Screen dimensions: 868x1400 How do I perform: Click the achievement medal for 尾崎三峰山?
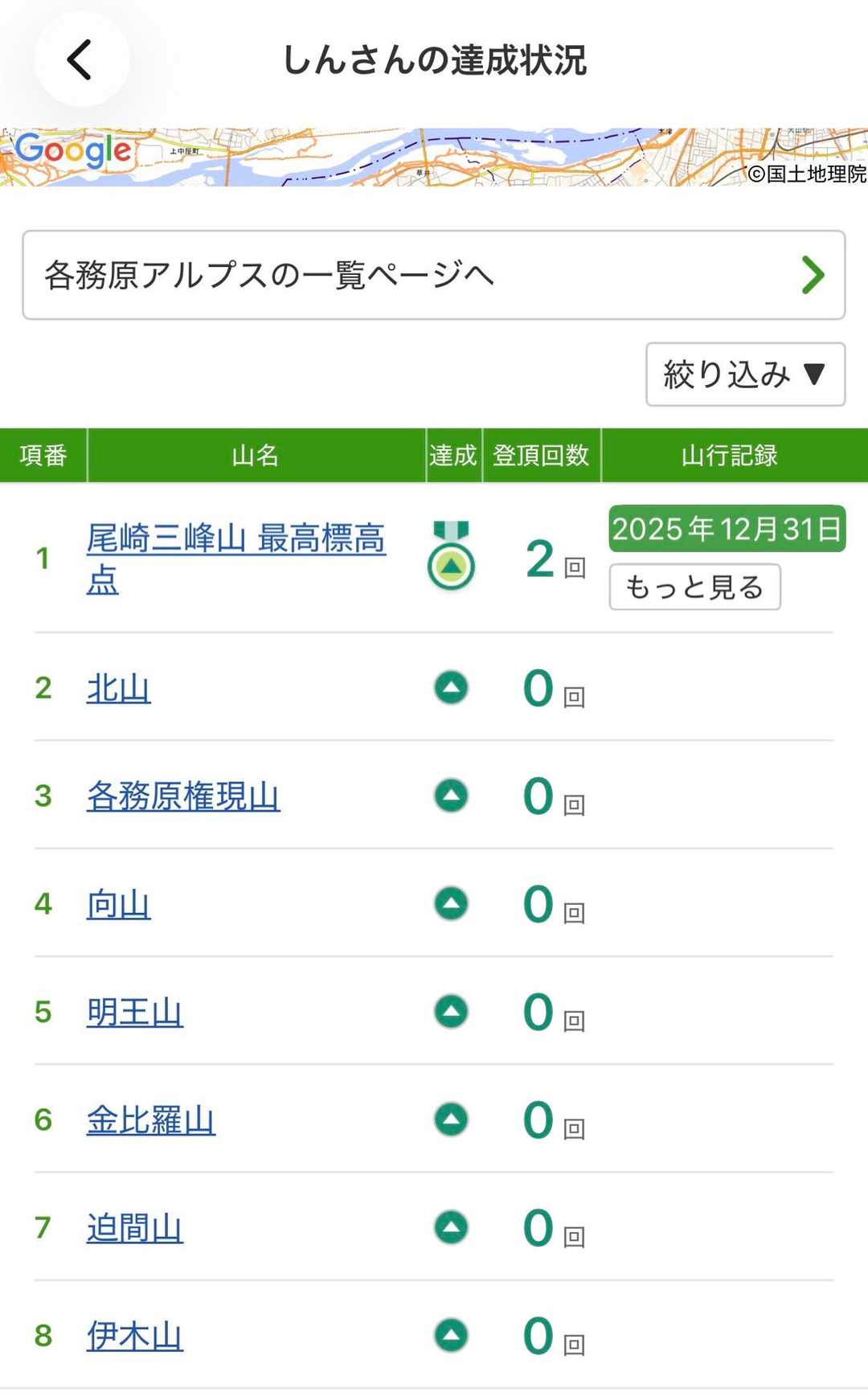(x=451, y=556)
